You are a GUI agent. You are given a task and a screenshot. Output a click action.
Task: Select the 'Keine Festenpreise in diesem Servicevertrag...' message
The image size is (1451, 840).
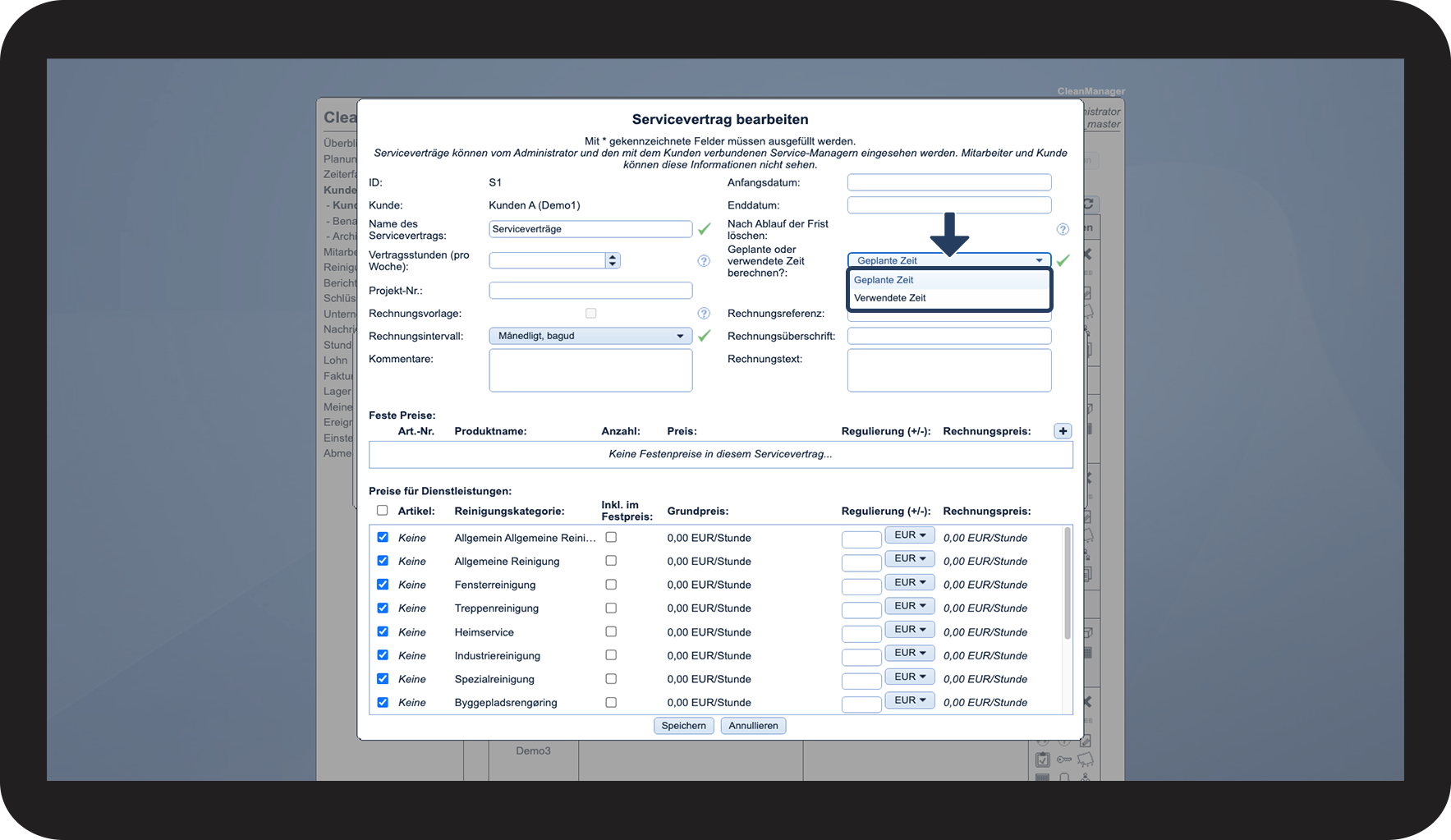pyautogui.click(x=720, y=454)
